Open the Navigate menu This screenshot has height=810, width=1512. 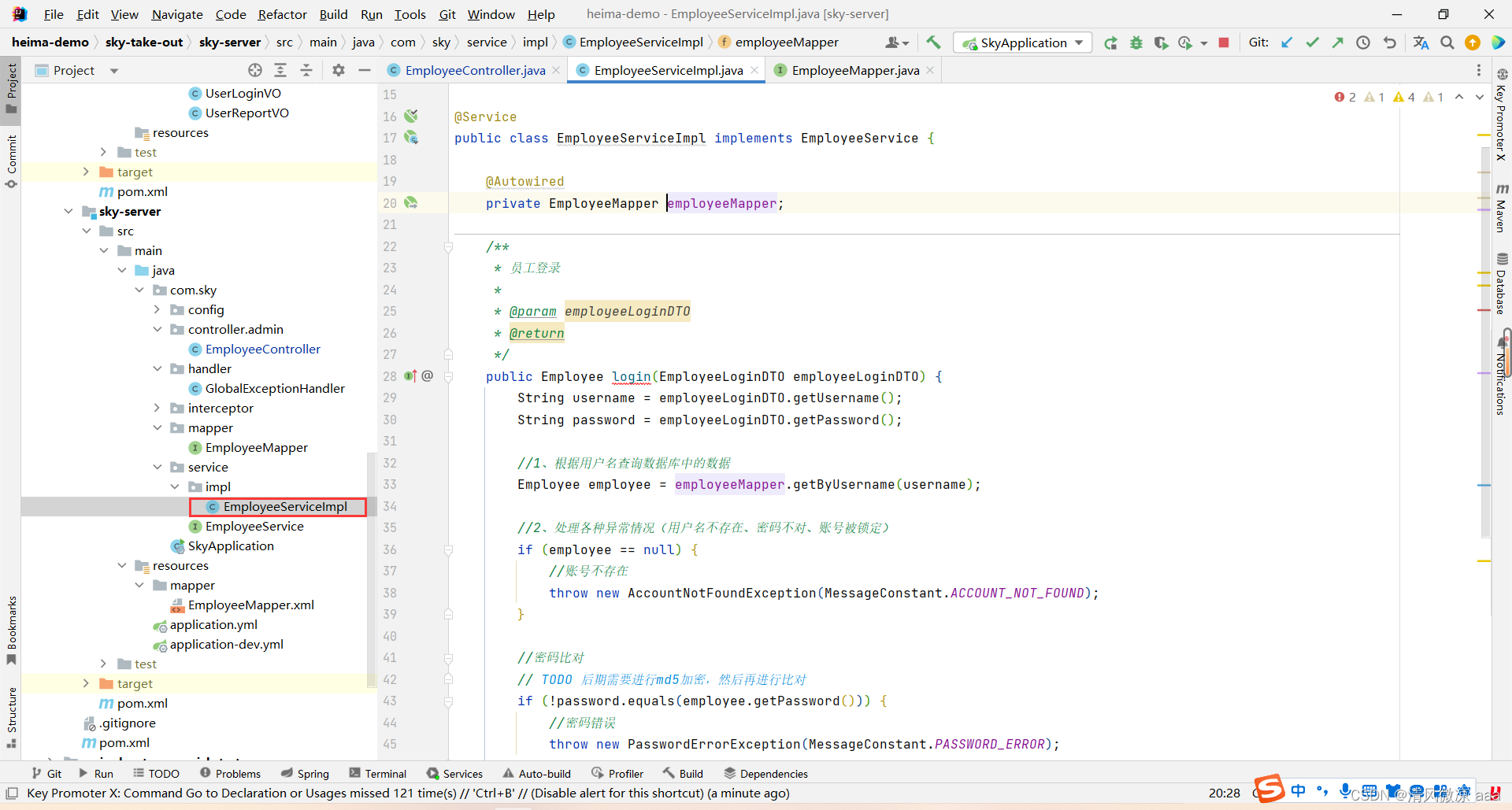177,14
